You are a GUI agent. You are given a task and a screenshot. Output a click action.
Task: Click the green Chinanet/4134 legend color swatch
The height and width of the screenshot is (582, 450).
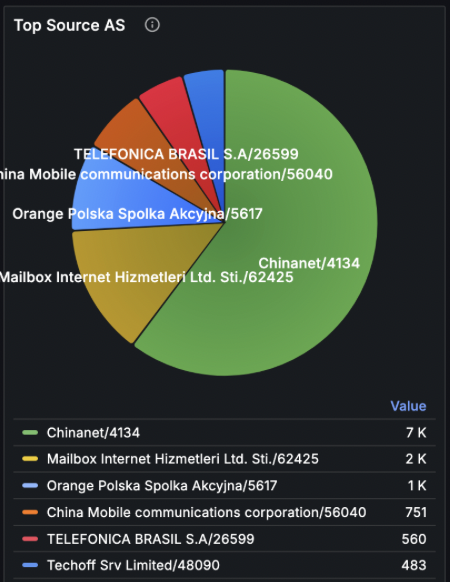click(x=30, y=432)
